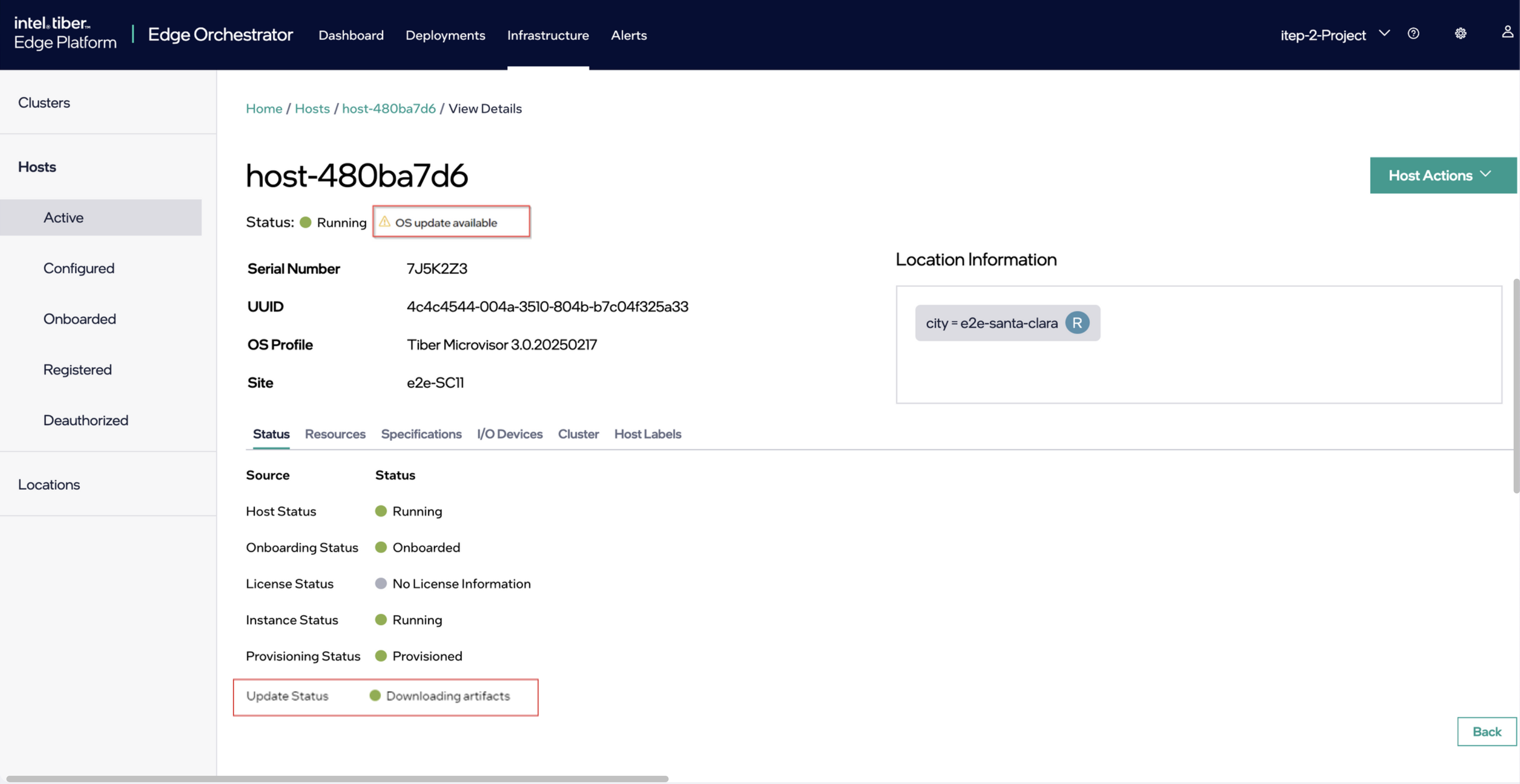Click the R badge on e2e-santa-clara chip
The width and height of the screenshot is (1520, 784).
pos(1079,322)
